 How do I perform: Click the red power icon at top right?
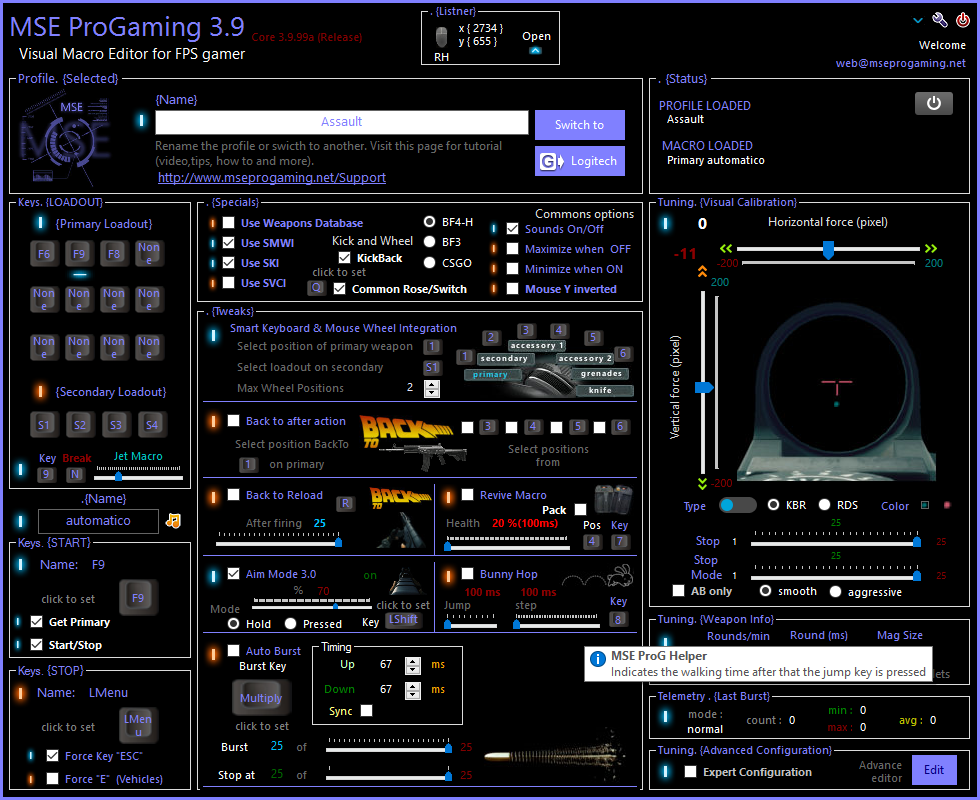click(x=962, y=21)
